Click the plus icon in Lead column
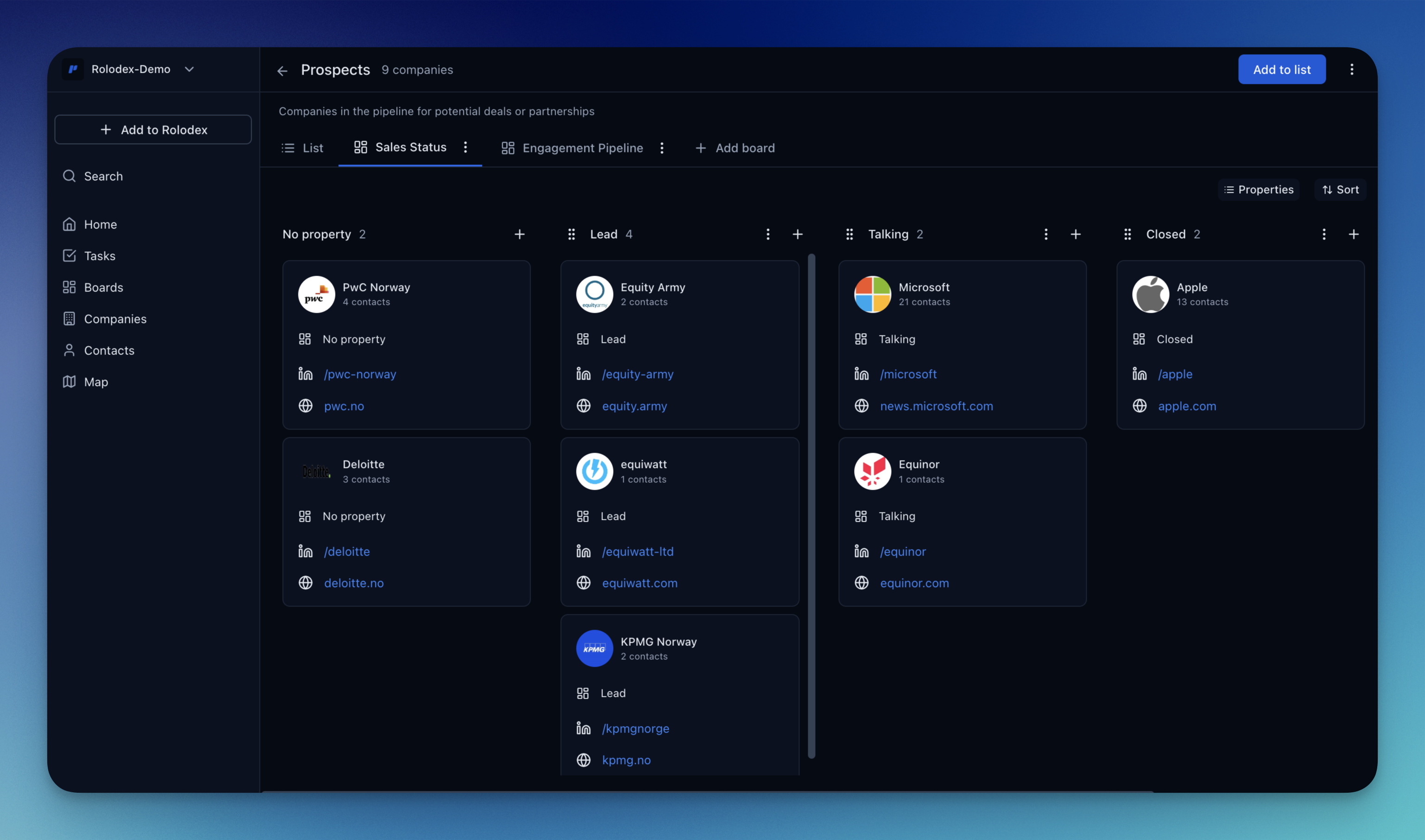 coord(797,234)
